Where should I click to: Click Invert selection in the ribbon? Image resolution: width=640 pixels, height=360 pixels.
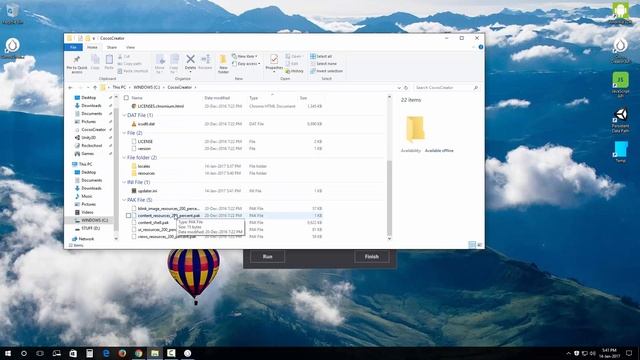click(327, 71)
